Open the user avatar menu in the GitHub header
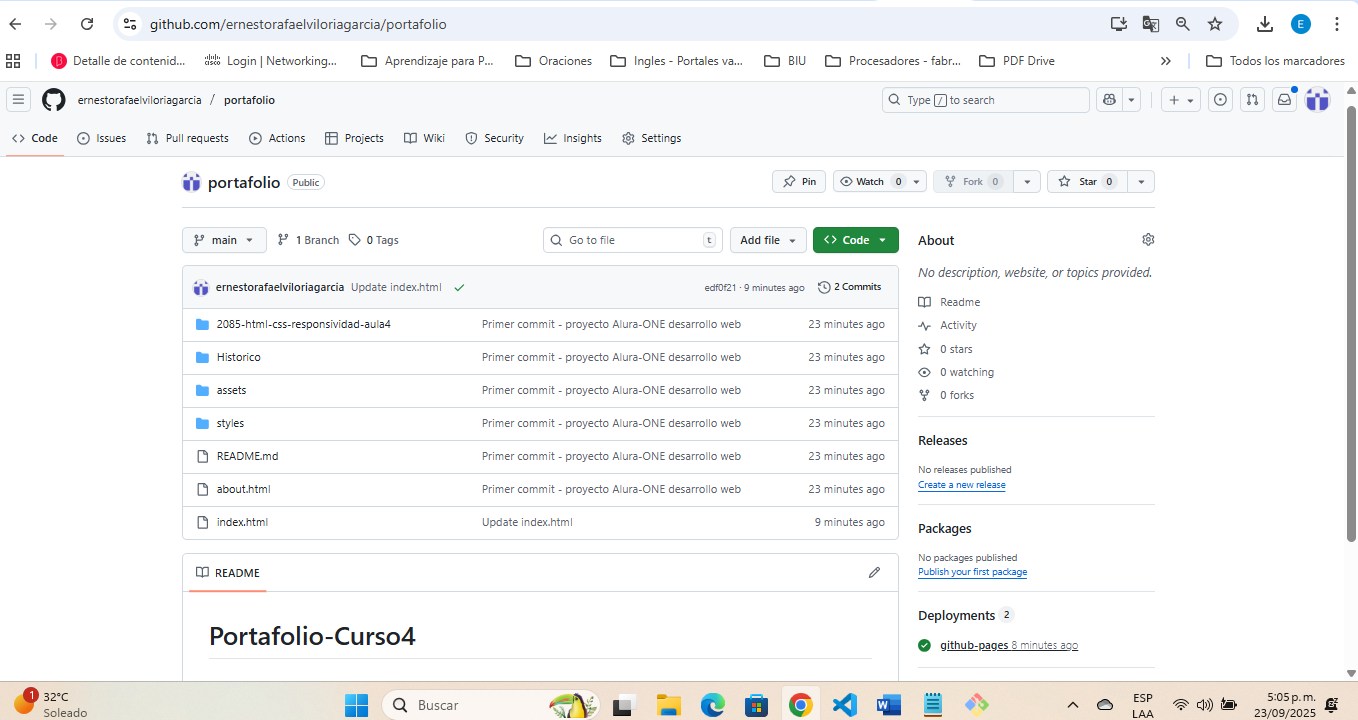 click(1318, 100)
